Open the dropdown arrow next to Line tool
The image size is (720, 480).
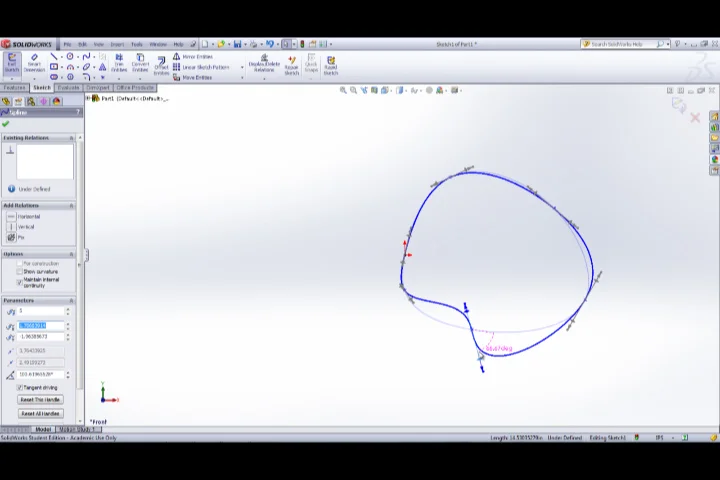[62, 57]
